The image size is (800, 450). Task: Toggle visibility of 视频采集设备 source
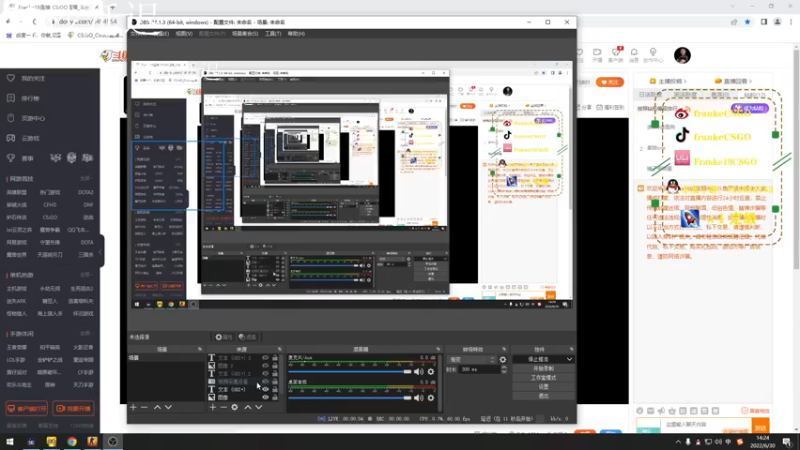click(265, 381)
